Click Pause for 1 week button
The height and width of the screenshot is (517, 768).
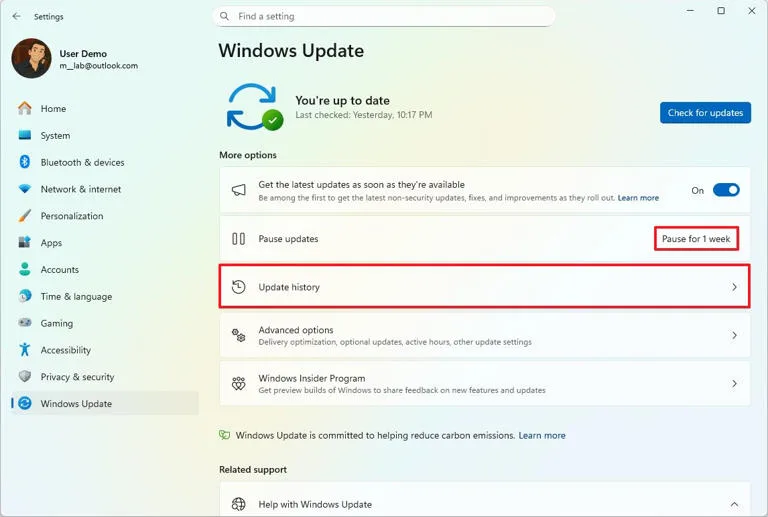(x=696, y=238)
